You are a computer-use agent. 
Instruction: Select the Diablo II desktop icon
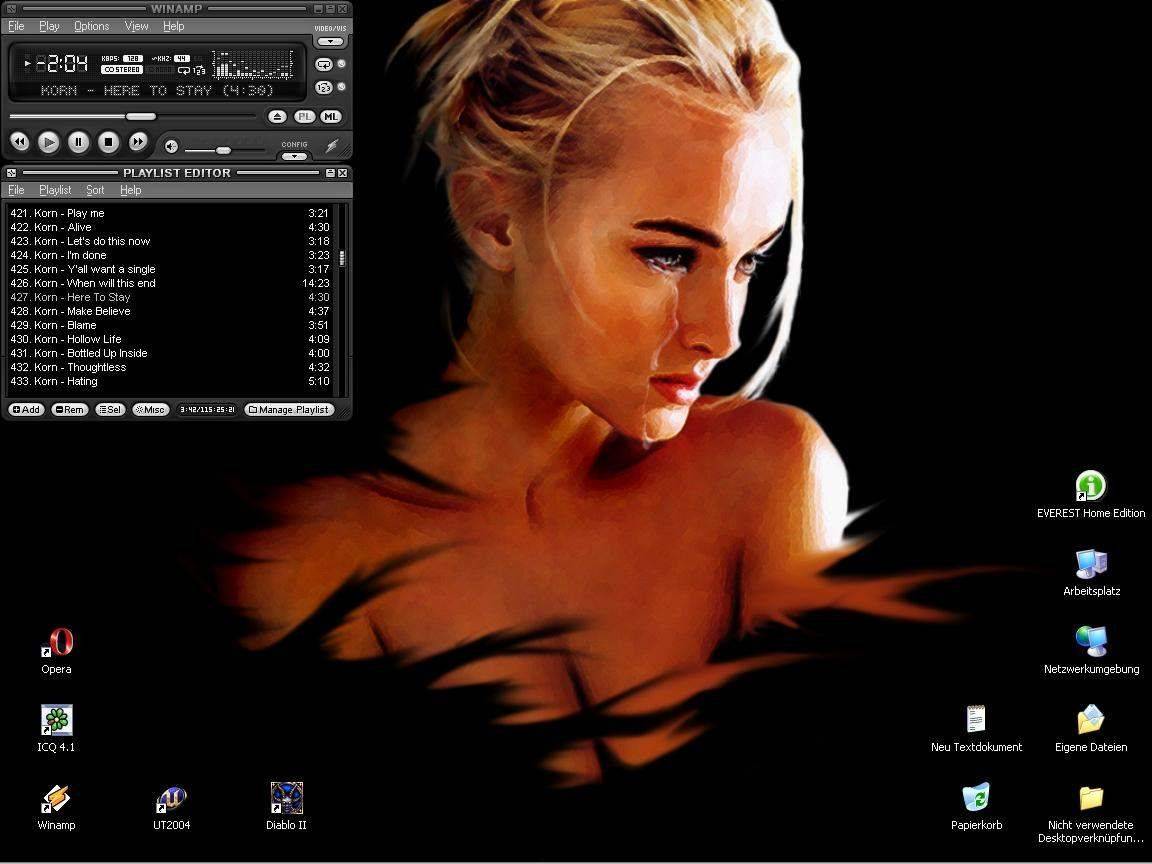(x=287, y=799)
